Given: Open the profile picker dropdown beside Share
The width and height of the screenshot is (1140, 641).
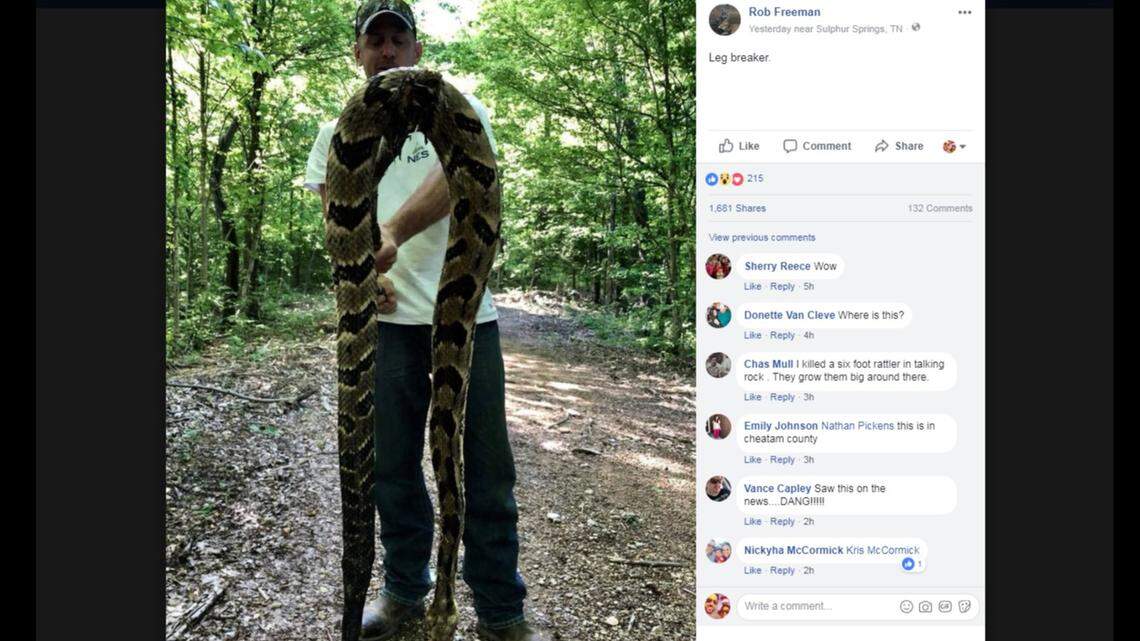Looking at the screenshot, I should pos(954,146).
